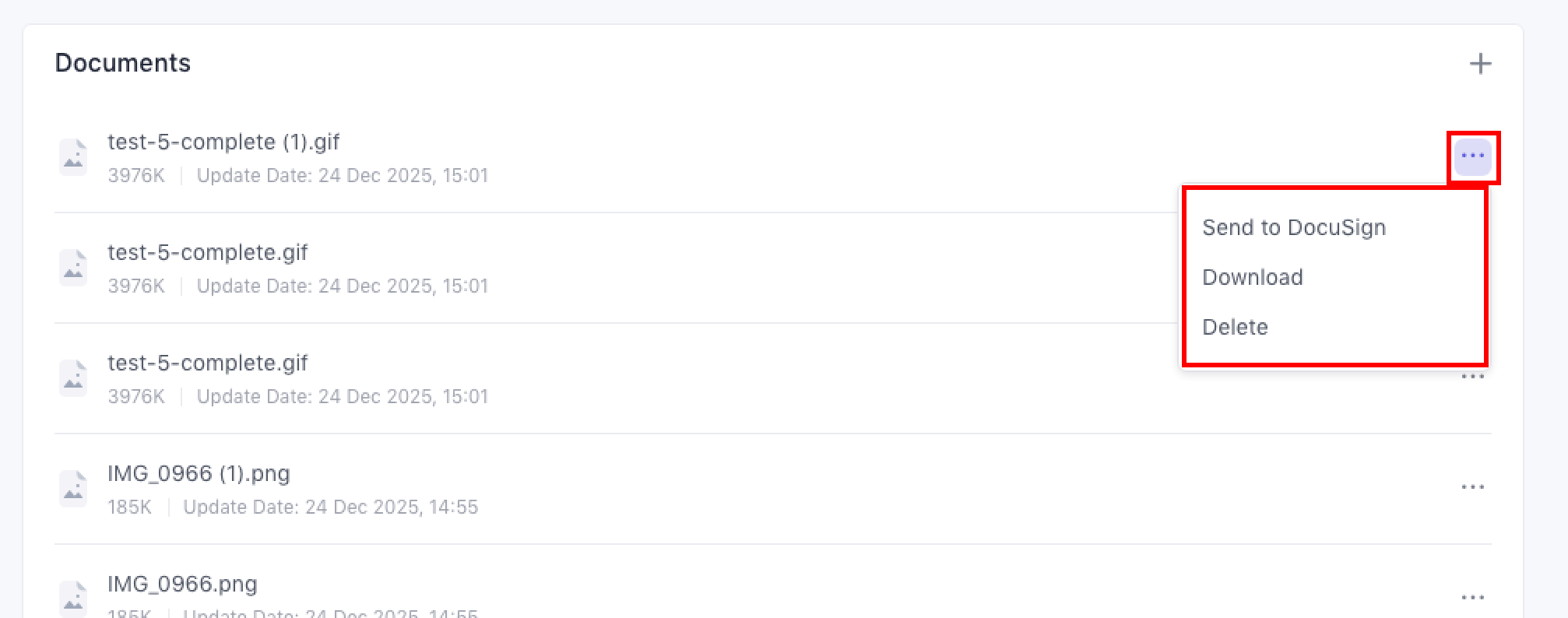Viewport: 1568px width, 618px height.
Task: Click image file icon beside IMG_0966.png
Action: (73, 598)
